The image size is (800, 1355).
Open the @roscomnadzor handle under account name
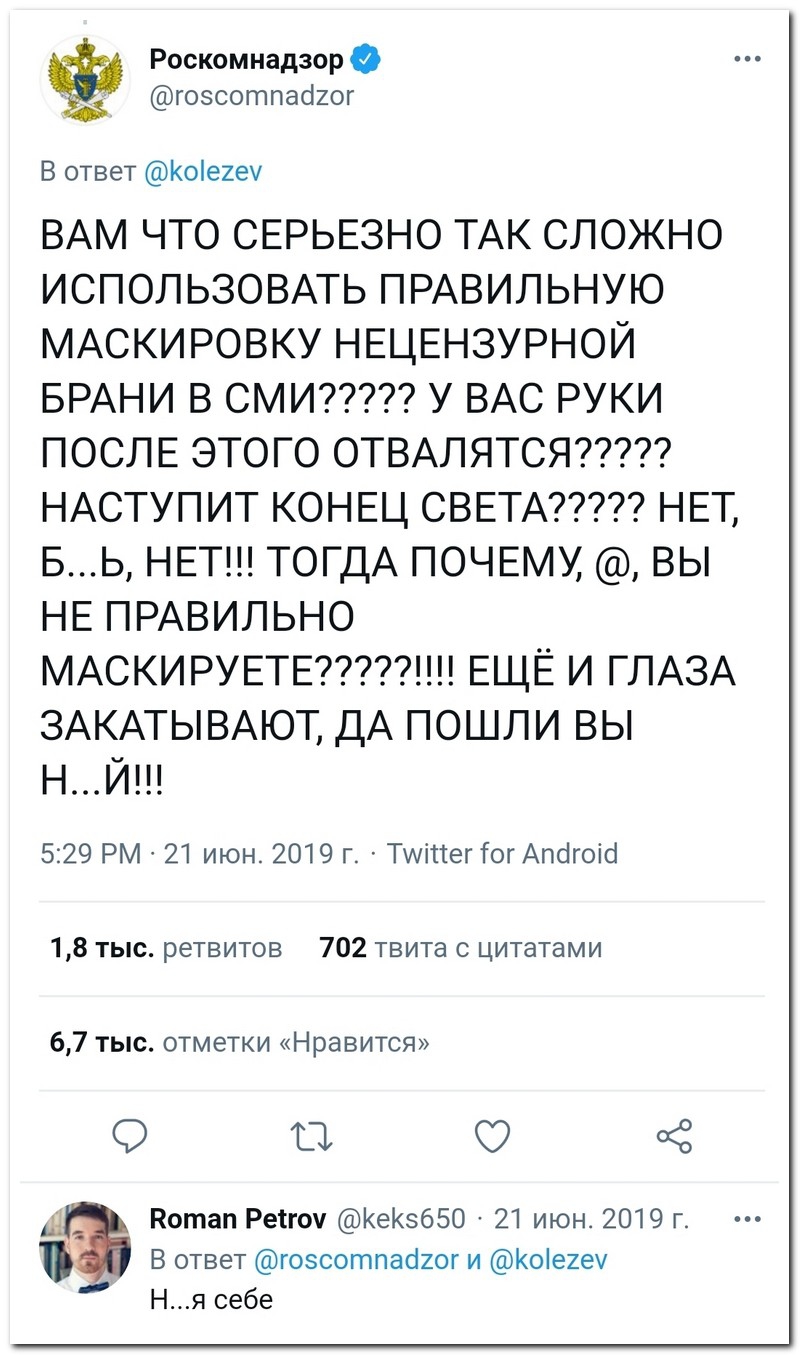click(x=251, y=95)
